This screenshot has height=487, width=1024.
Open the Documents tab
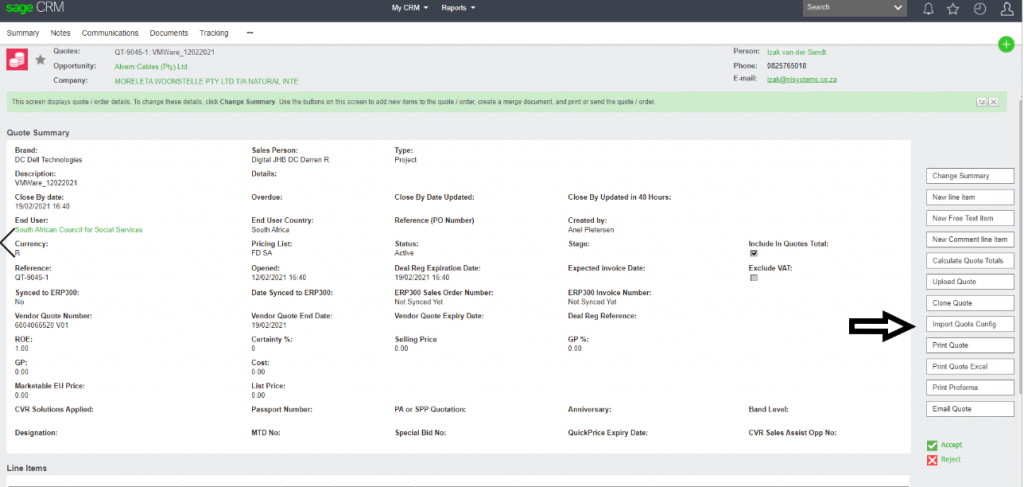169,33
